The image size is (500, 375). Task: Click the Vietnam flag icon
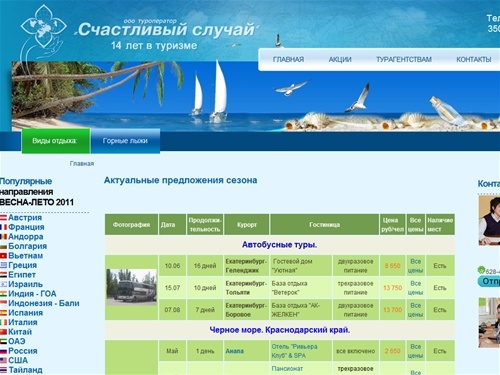coord(3,256)
